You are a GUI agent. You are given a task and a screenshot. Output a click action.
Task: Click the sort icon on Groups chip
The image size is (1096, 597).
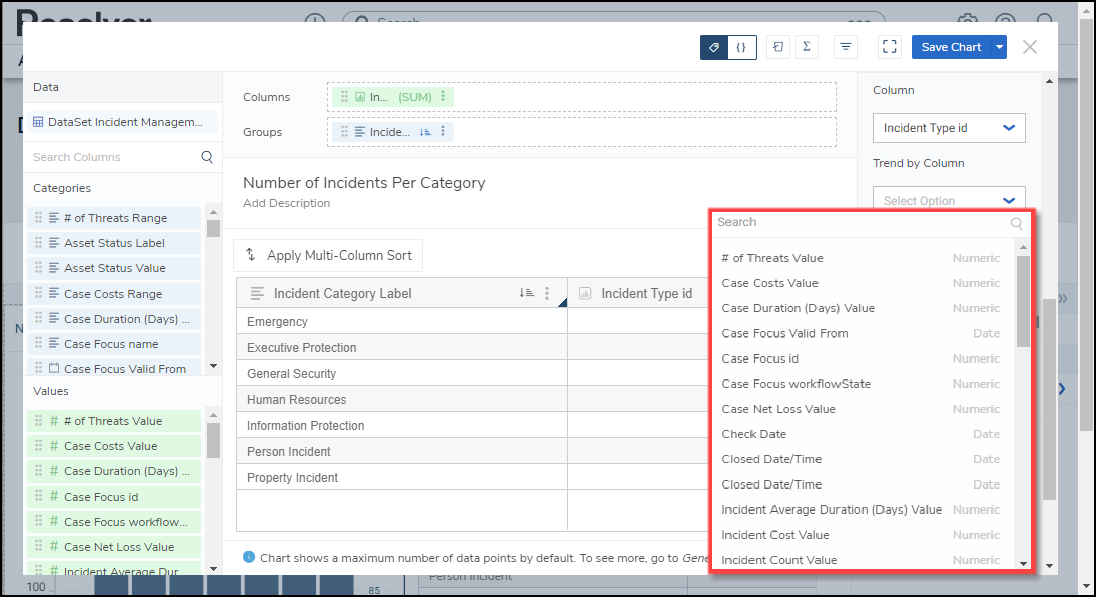pos(424,132)
